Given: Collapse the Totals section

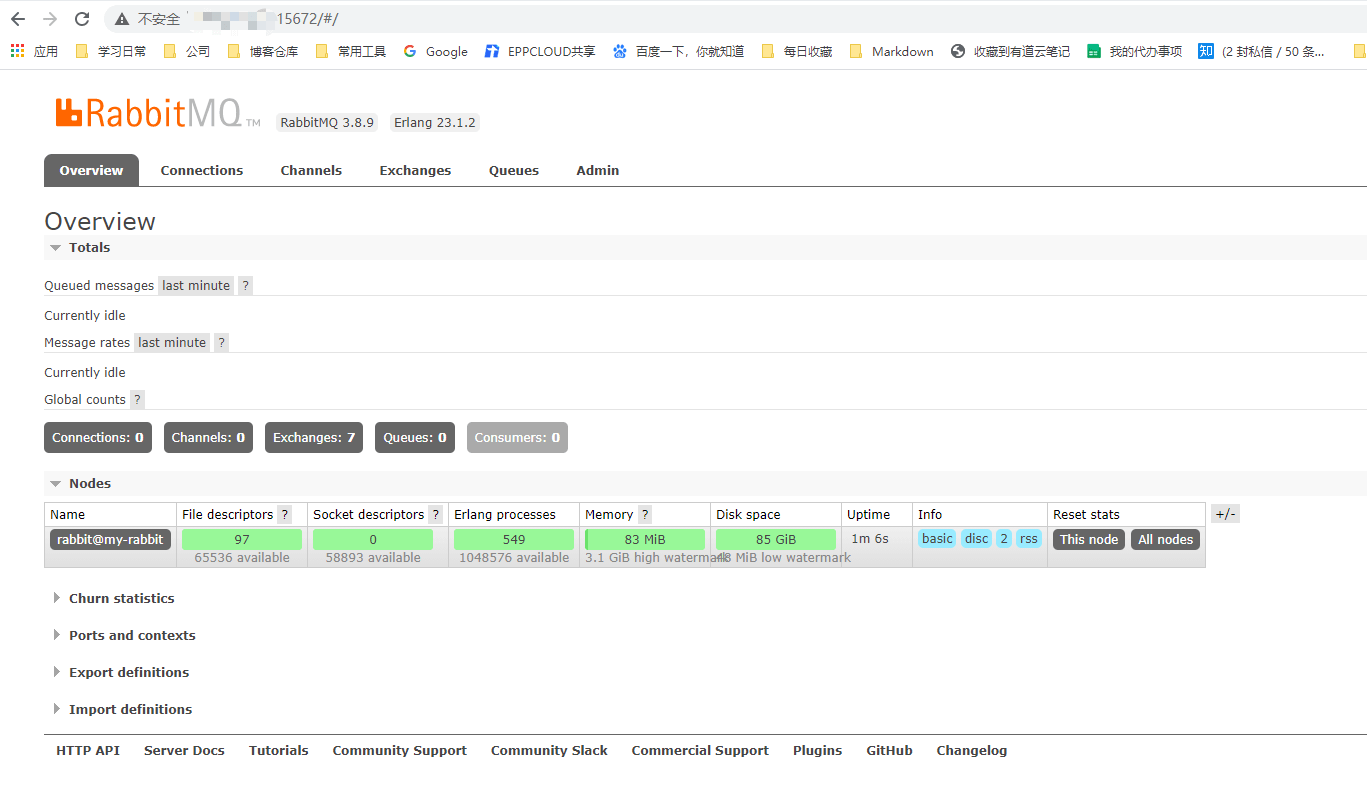Looking at the screenshot, I should 80,247.
